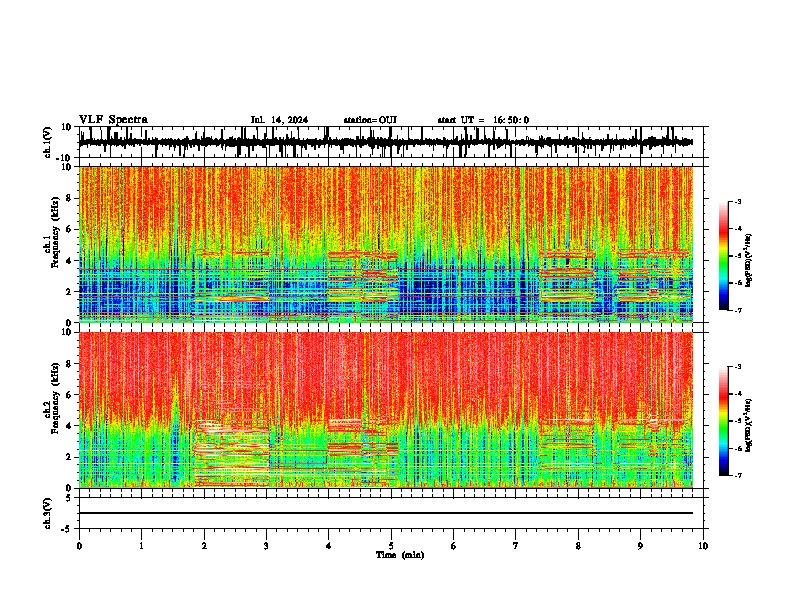The height and width of the screenshot is (612, 792).
Task: Click the 7 tick on the time axis
Action: (x=516, y=546)
